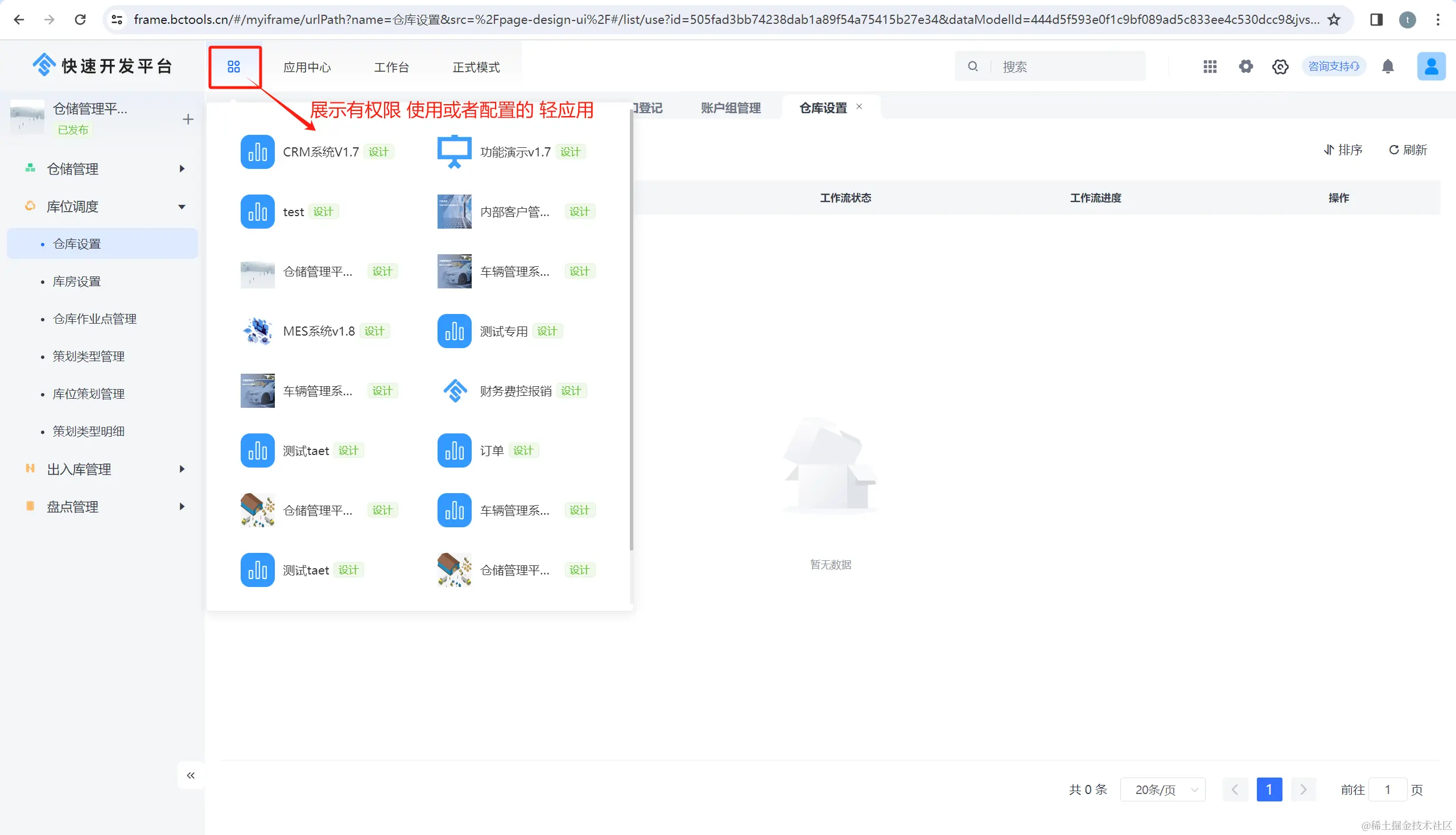
Task: Open the 应用中心 menu item
Action: click(307, 67)
